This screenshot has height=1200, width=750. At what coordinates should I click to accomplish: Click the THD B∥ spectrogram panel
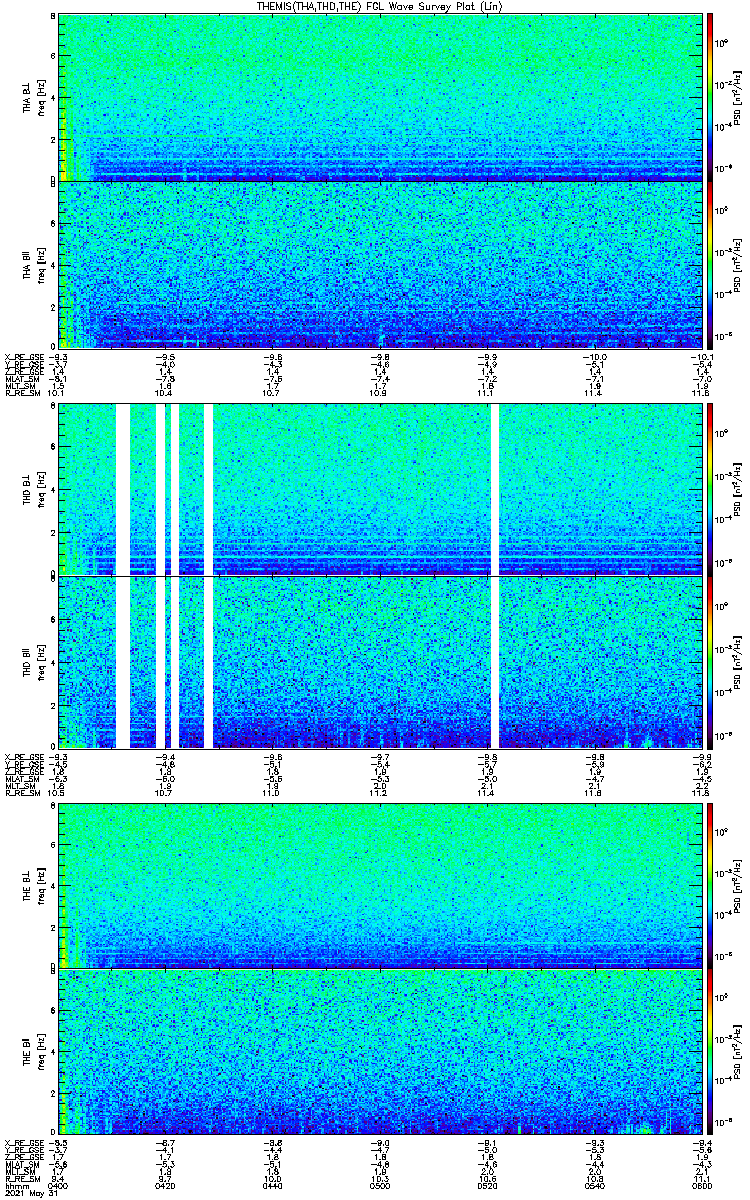point(378,662)
